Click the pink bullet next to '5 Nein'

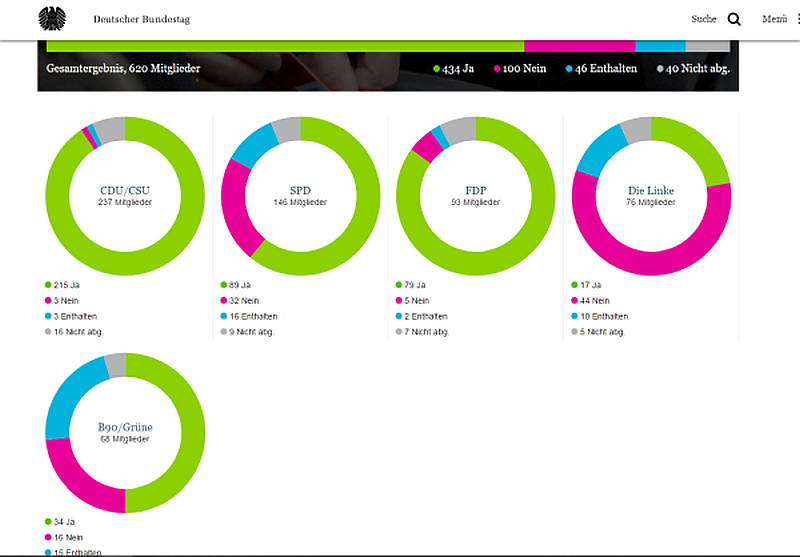[399, 300]
